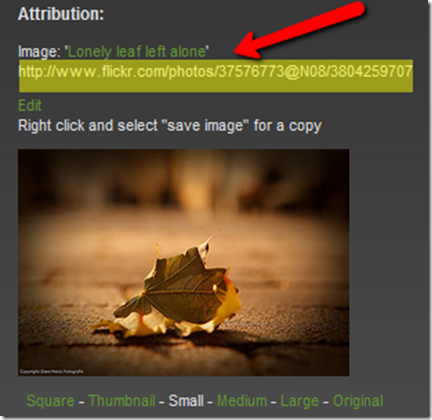Click the dash between Large and Original
The height and width of the screenshot is (420, 432).
point(326,402)
